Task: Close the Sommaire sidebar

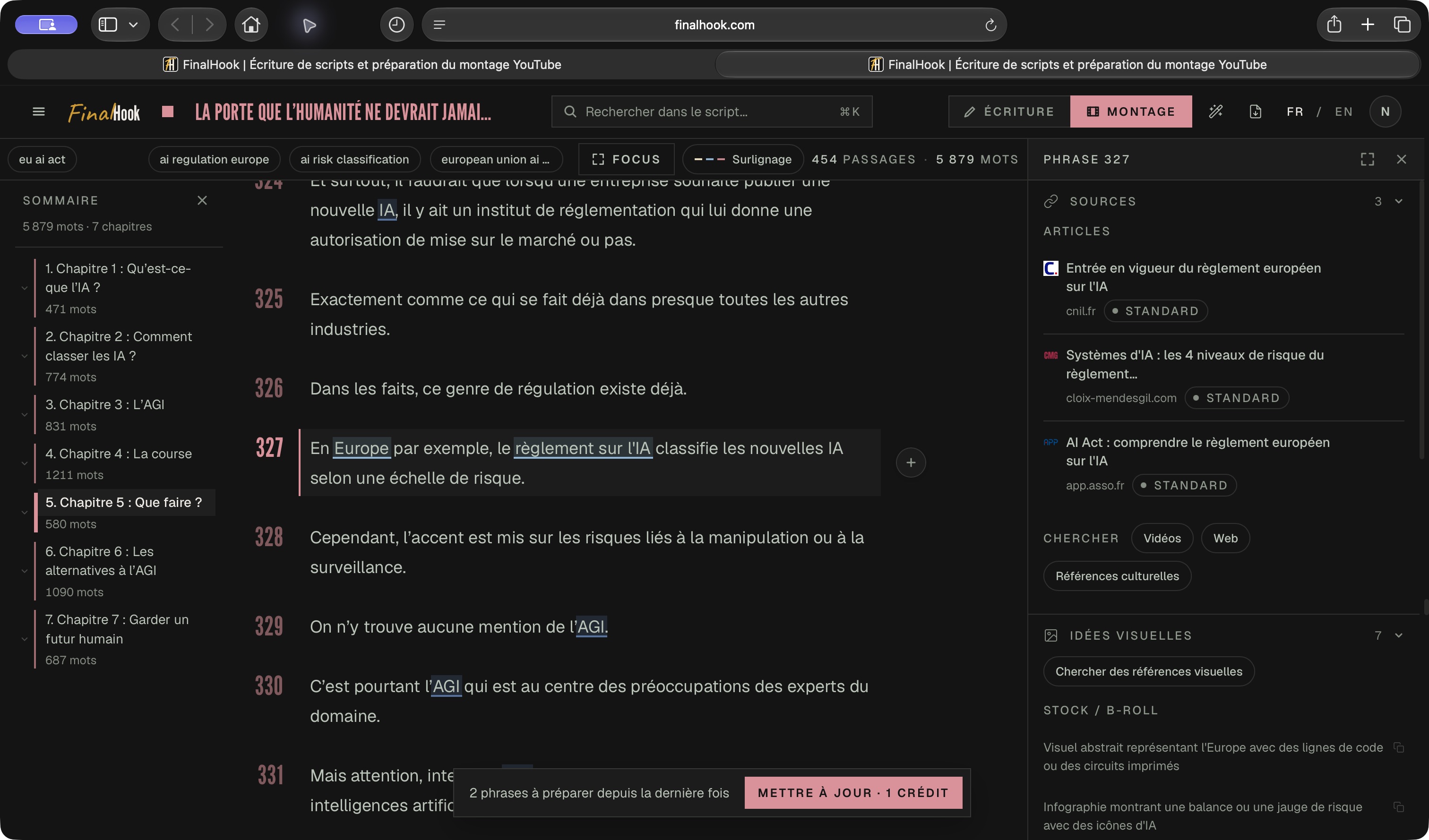Action: pos(202,200)
